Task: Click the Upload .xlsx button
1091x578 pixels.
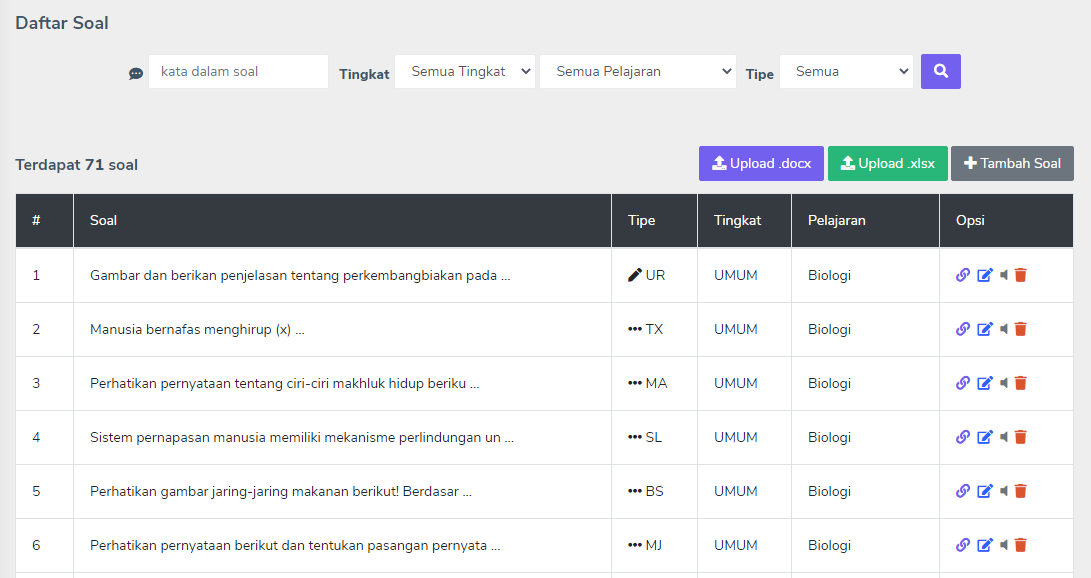Action: 888,163
